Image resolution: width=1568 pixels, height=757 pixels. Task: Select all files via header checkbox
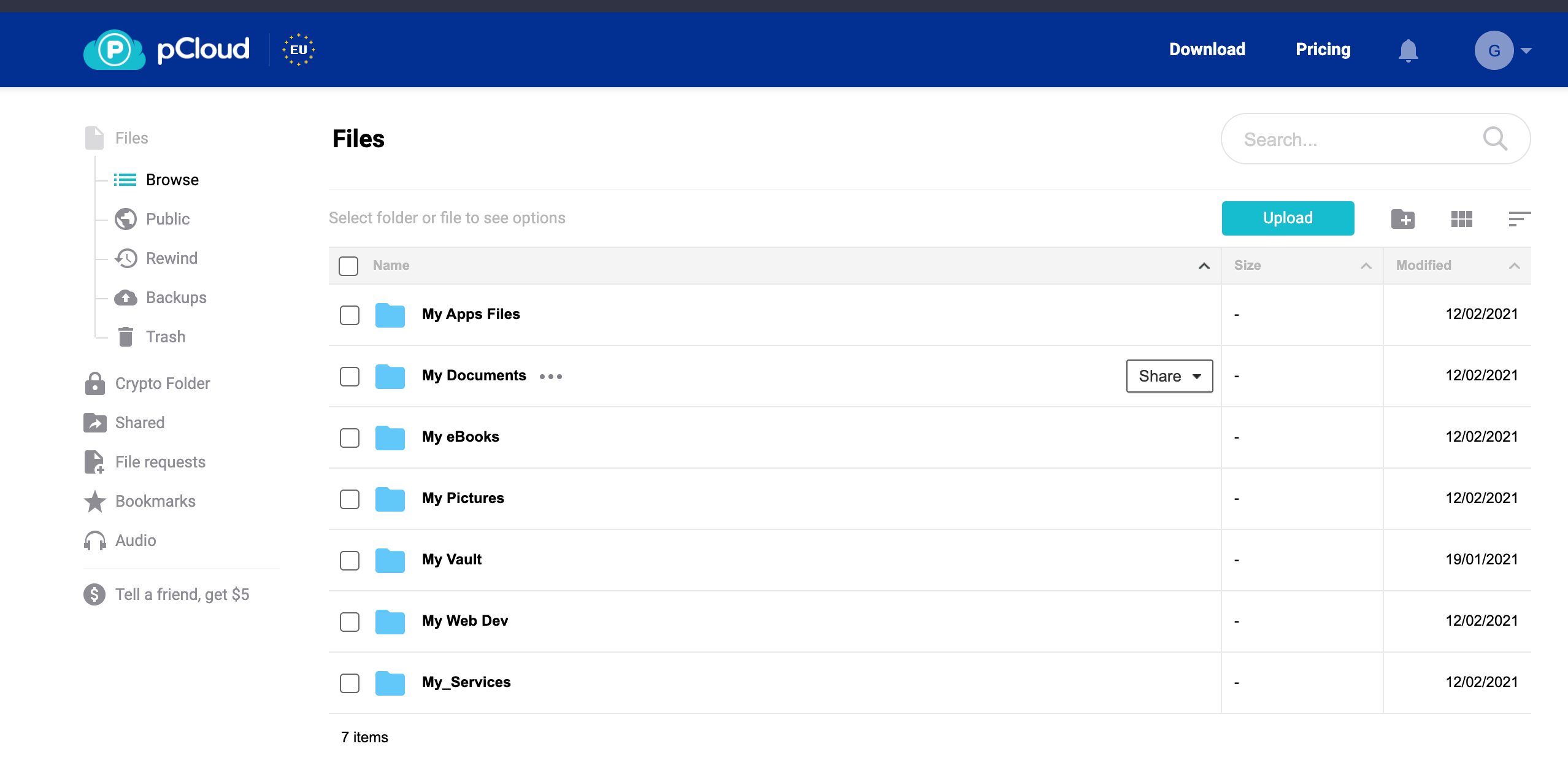tap(348, 266)
